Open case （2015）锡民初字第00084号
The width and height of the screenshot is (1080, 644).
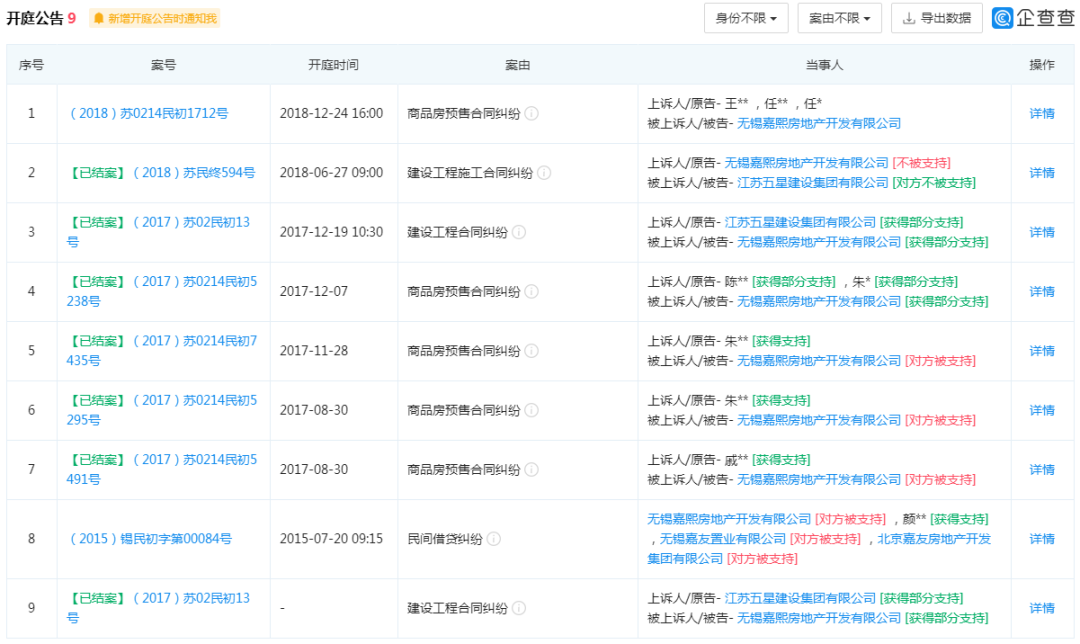150,539
